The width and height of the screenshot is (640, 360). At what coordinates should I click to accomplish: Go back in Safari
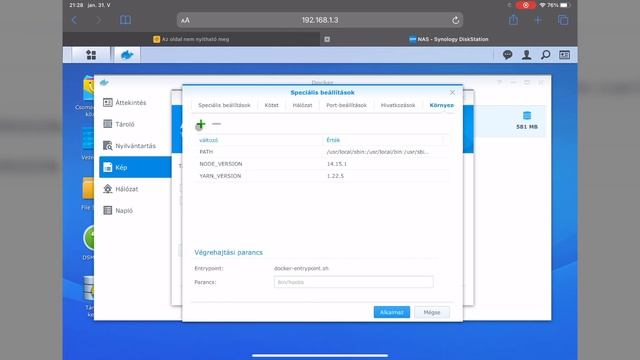[74, 20]
